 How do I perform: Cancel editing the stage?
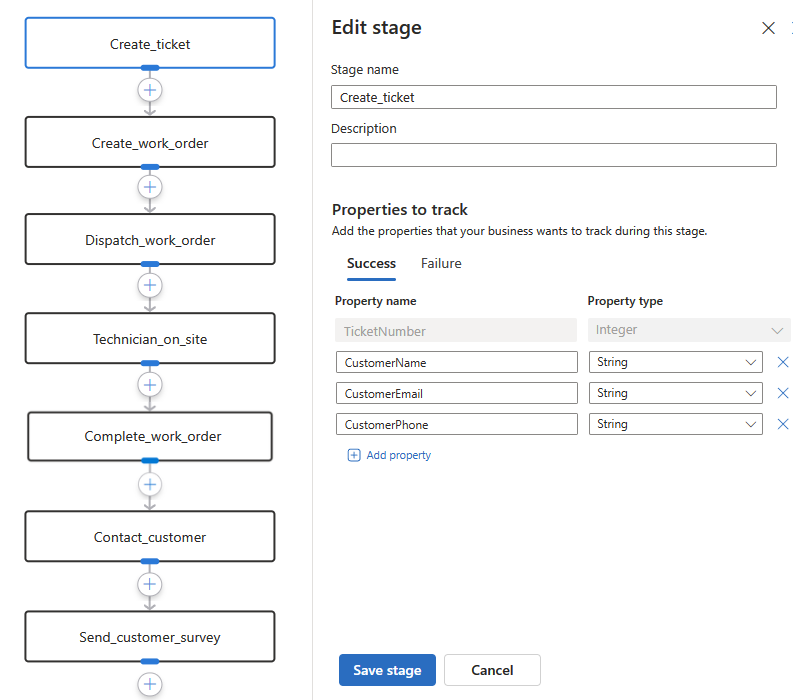pyautogui.click(x=492, y=670)
